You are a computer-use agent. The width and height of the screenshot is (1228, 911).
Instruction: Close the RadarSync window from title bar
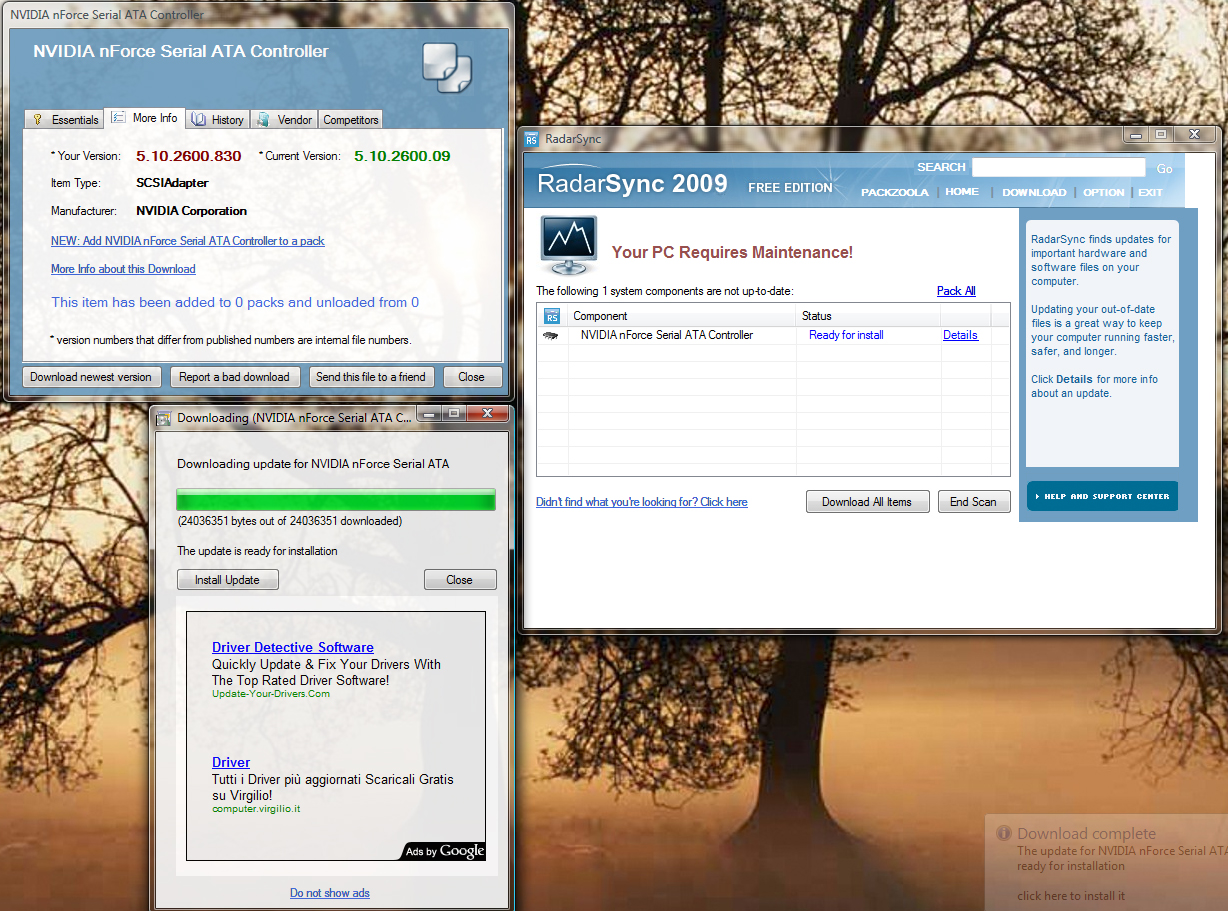(1193, 134)
